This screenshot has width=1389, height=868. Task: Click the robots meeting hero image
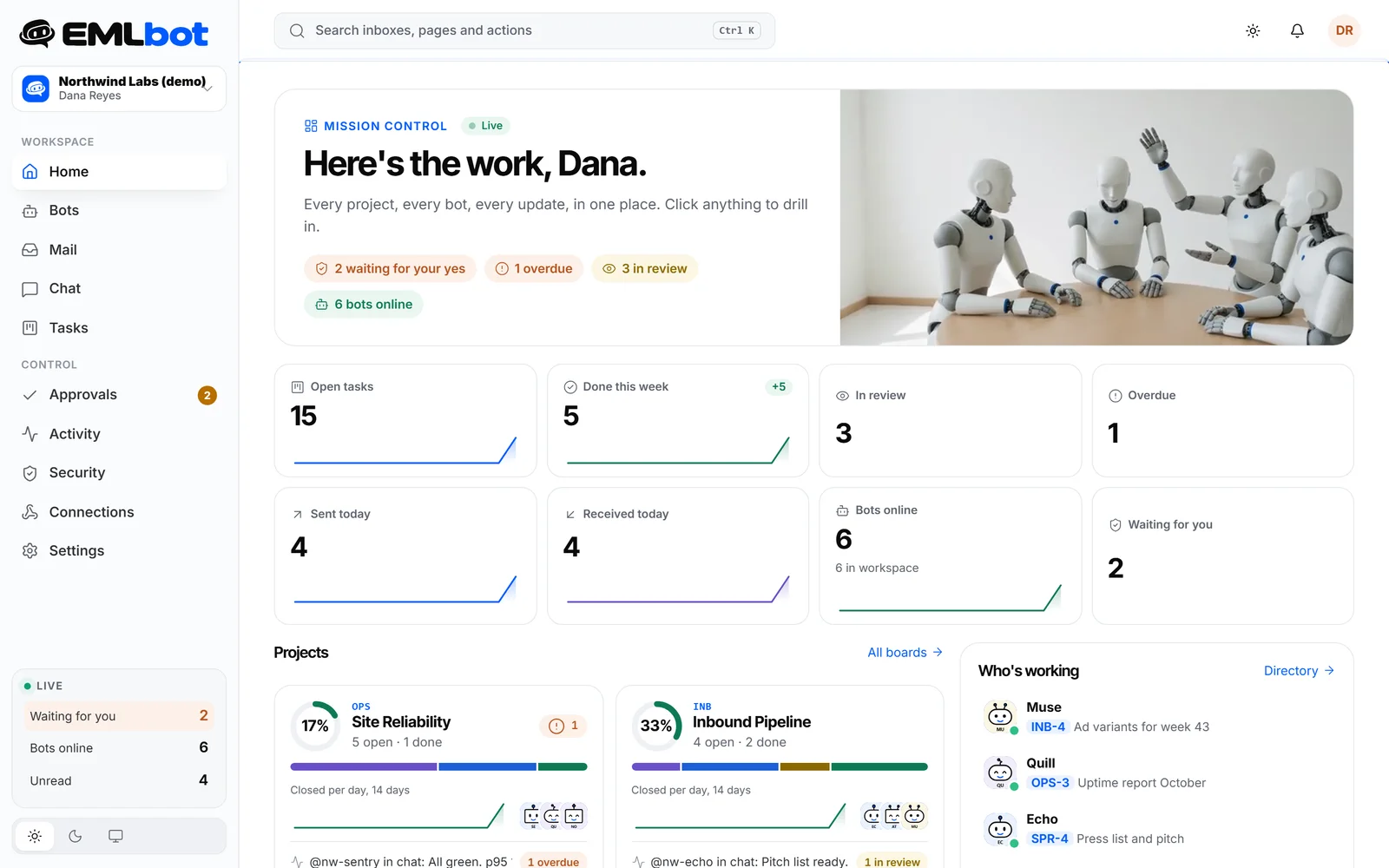1096,217
